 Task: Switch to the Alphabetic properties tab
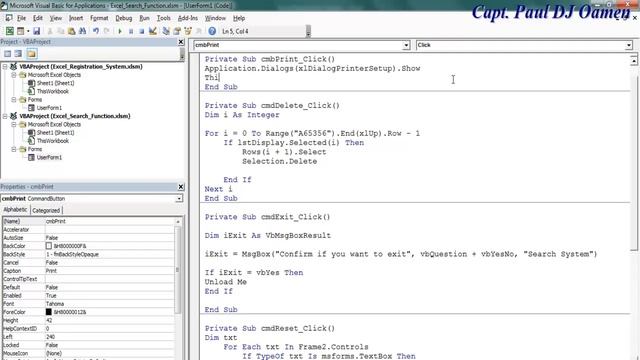[x=15, y=210]
